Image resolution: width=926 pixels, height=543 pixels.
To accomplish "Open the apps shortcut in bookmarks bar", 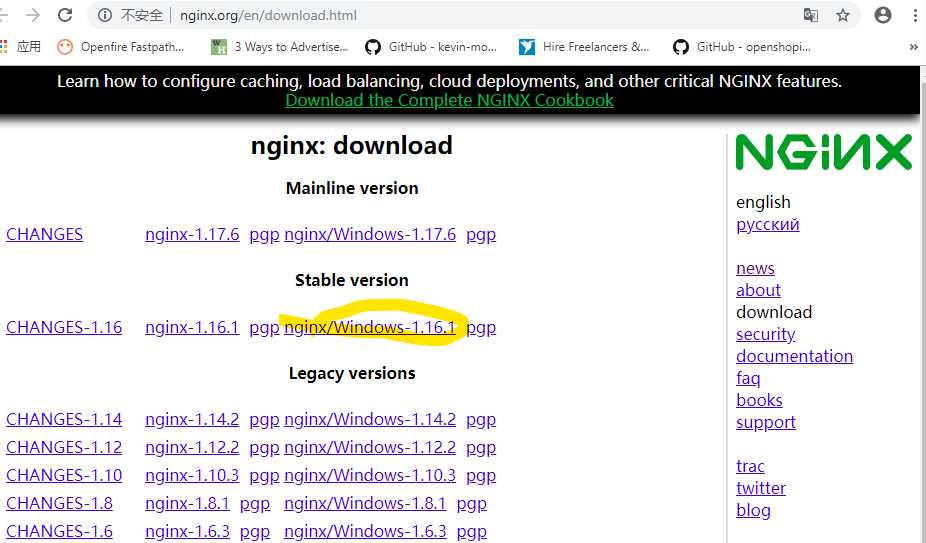I will pos(21,47).
